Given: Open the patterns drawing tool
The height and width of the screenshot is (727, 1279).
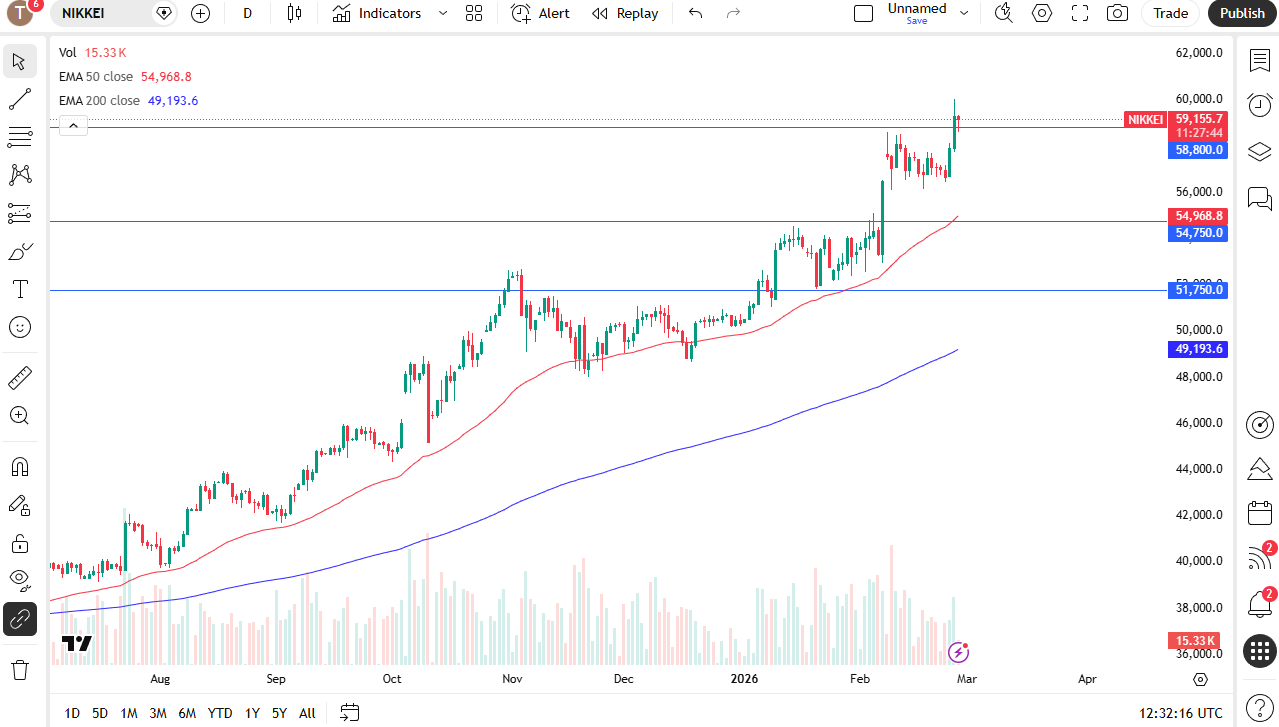Looking at the screenshot, I should pos(19,175).
